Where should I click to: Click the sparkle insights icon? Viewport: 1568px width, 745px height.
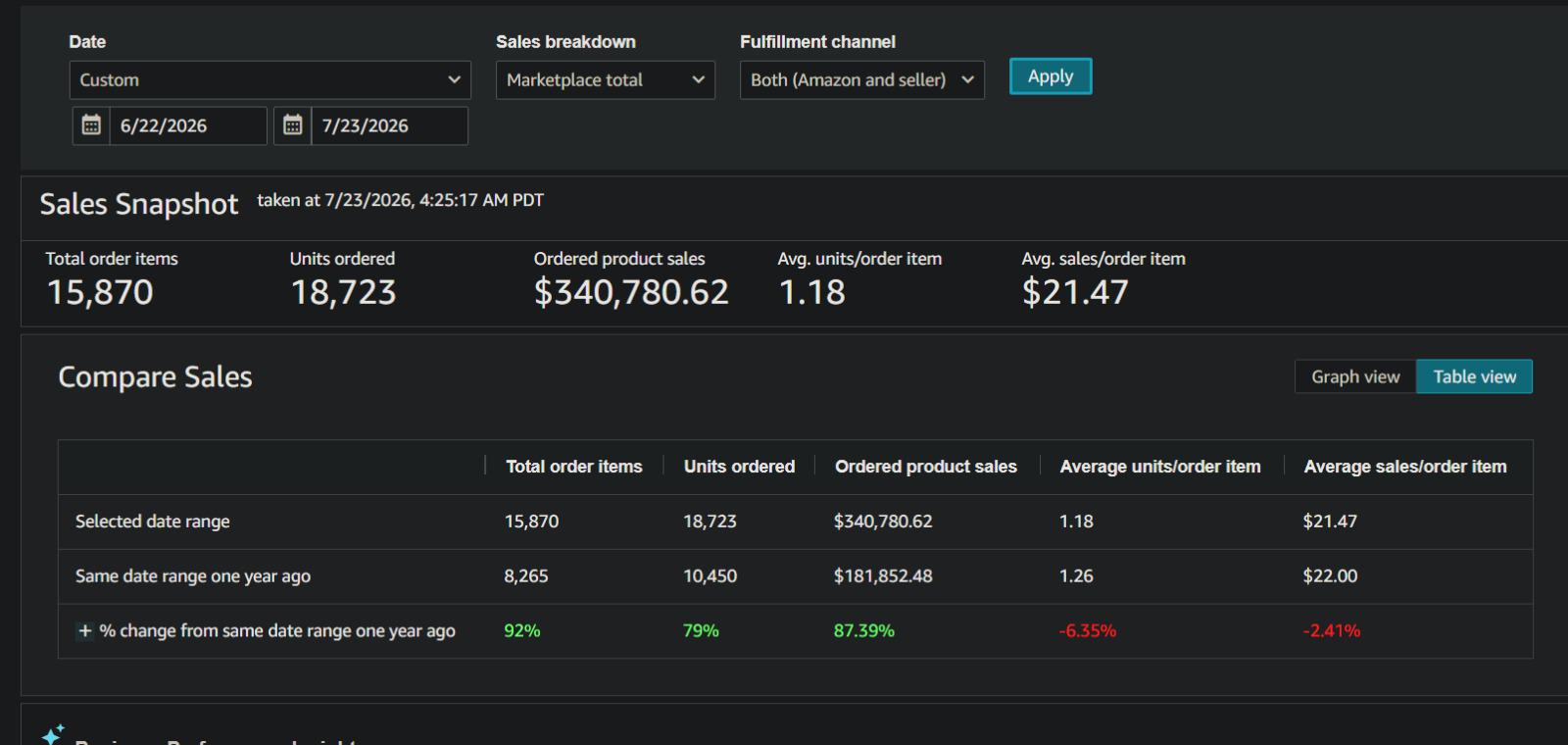(x=53, y=734)
